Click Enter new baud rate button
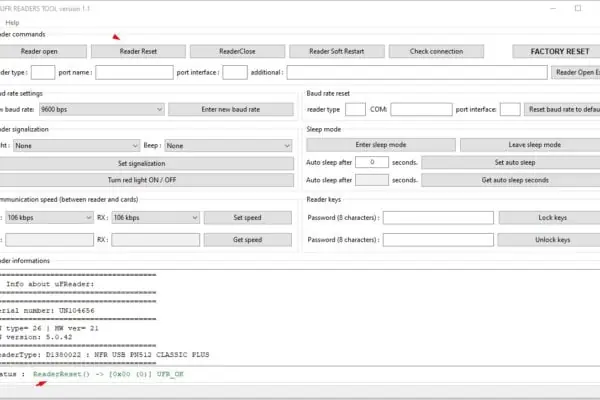This screenshot has height=400, width=600. [x=231, y=109]
